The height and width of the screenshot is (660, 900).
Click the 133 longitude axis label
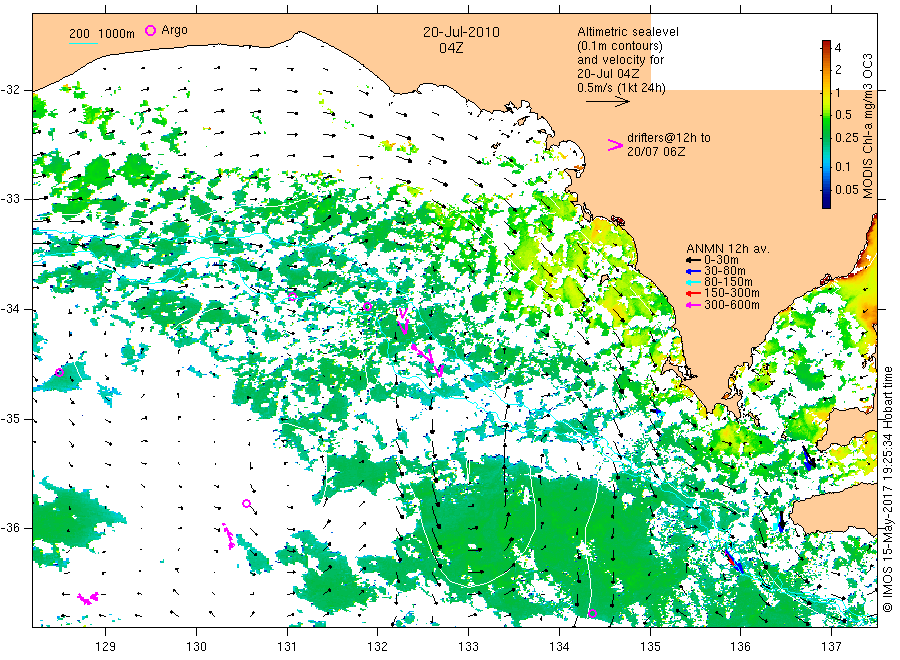tap(468, 647)
